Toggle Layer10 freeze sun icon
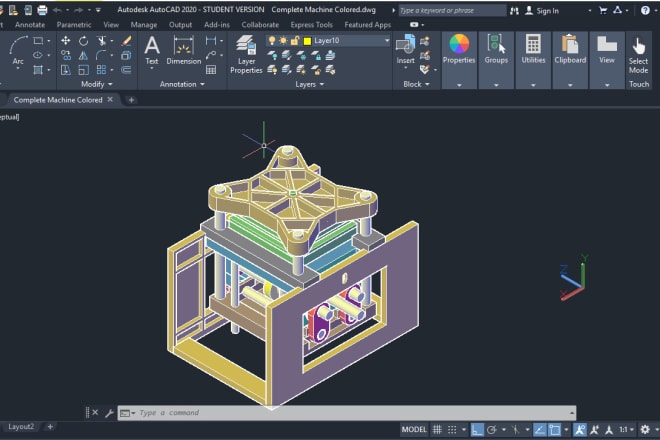 [x=283, y=40]
